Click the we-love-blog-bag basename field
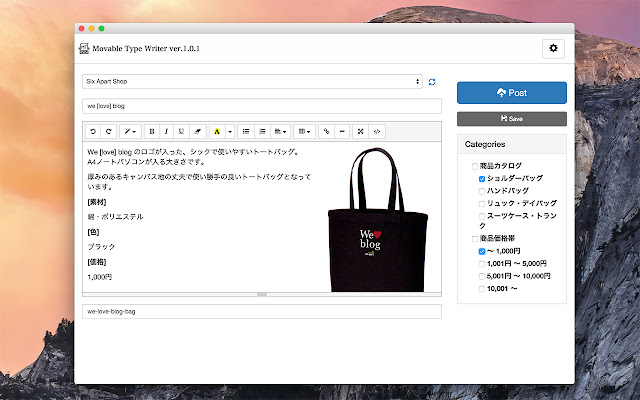640x400 pixels. point(261,311)
